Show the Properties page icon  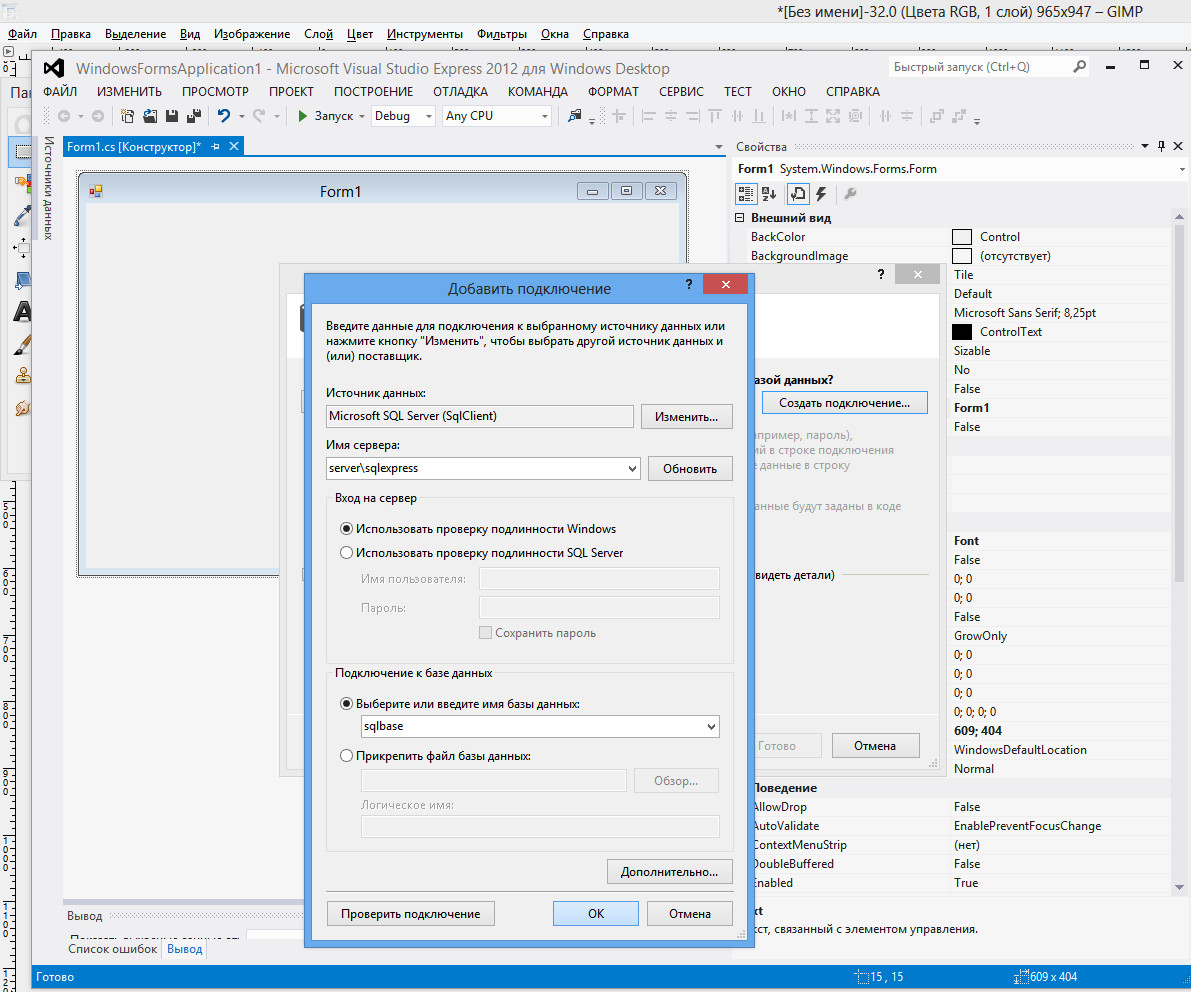coord(798,194)
